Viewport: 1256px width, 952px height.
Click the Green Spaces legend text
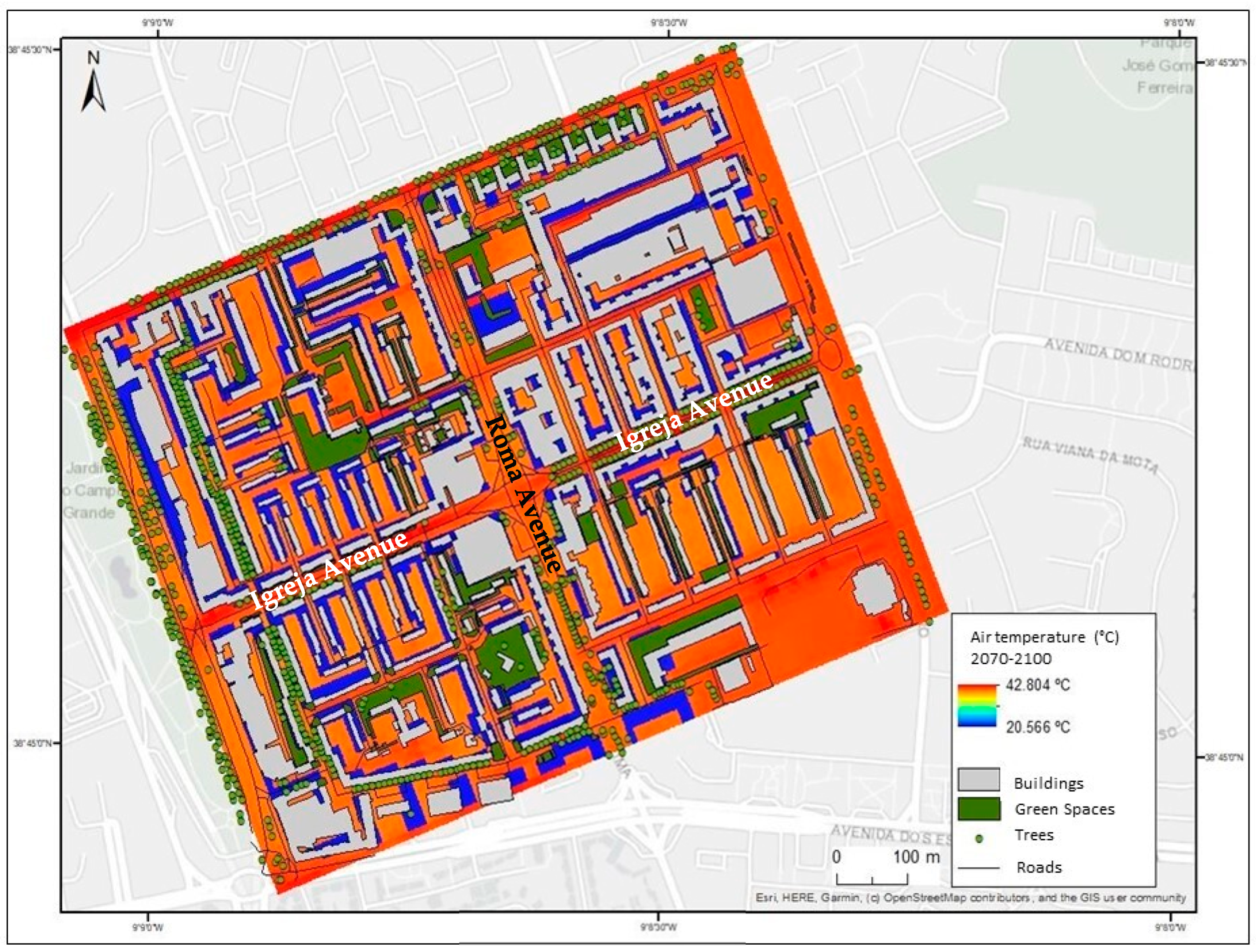pos(1065,809)
